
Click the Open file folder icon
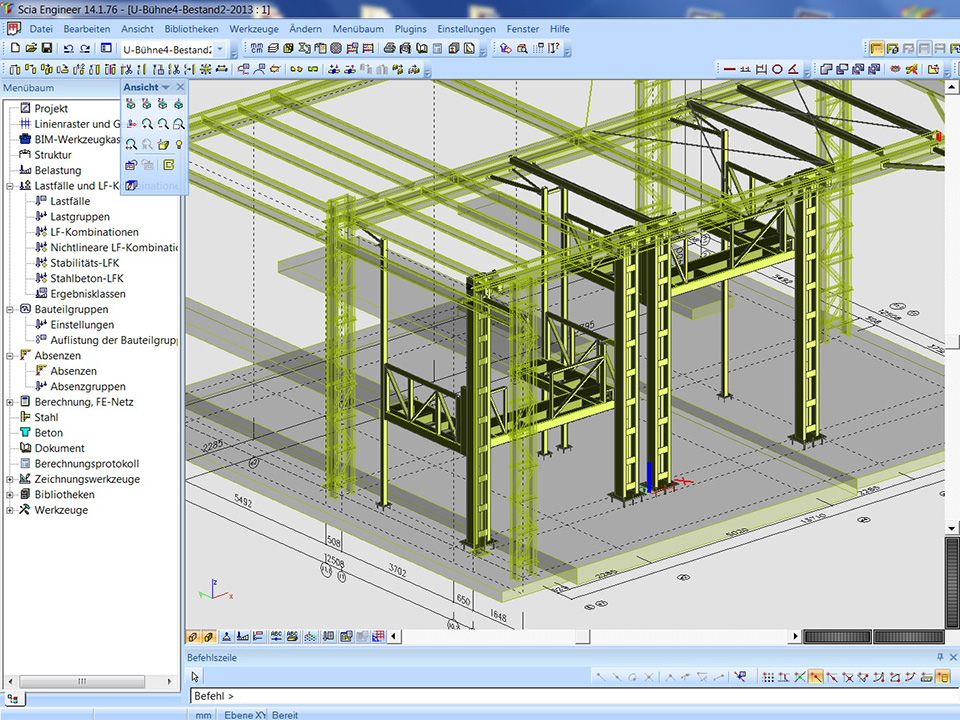[30, 48]
